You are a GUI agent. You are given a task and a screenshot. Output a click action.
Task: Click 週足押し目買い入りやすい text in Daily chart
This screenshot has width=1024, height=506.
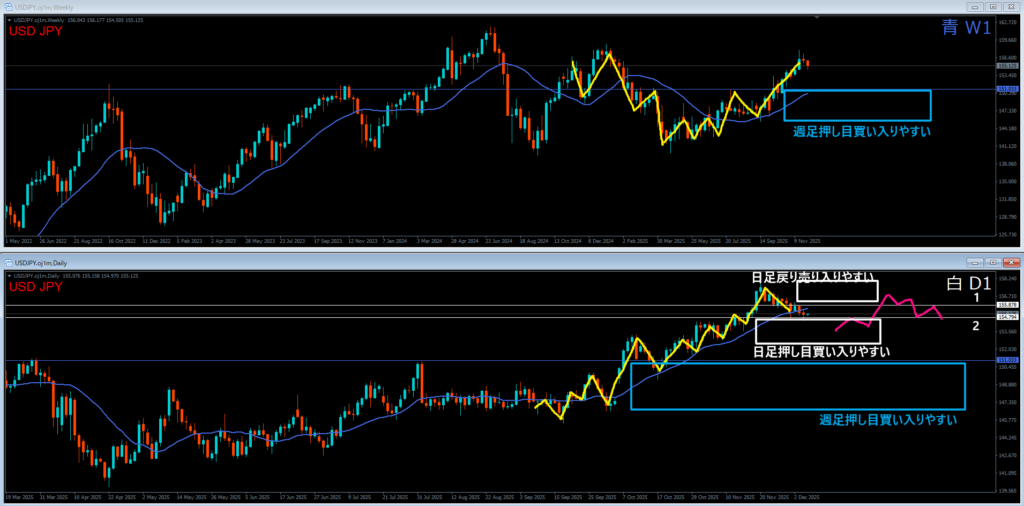pos(888,420)
